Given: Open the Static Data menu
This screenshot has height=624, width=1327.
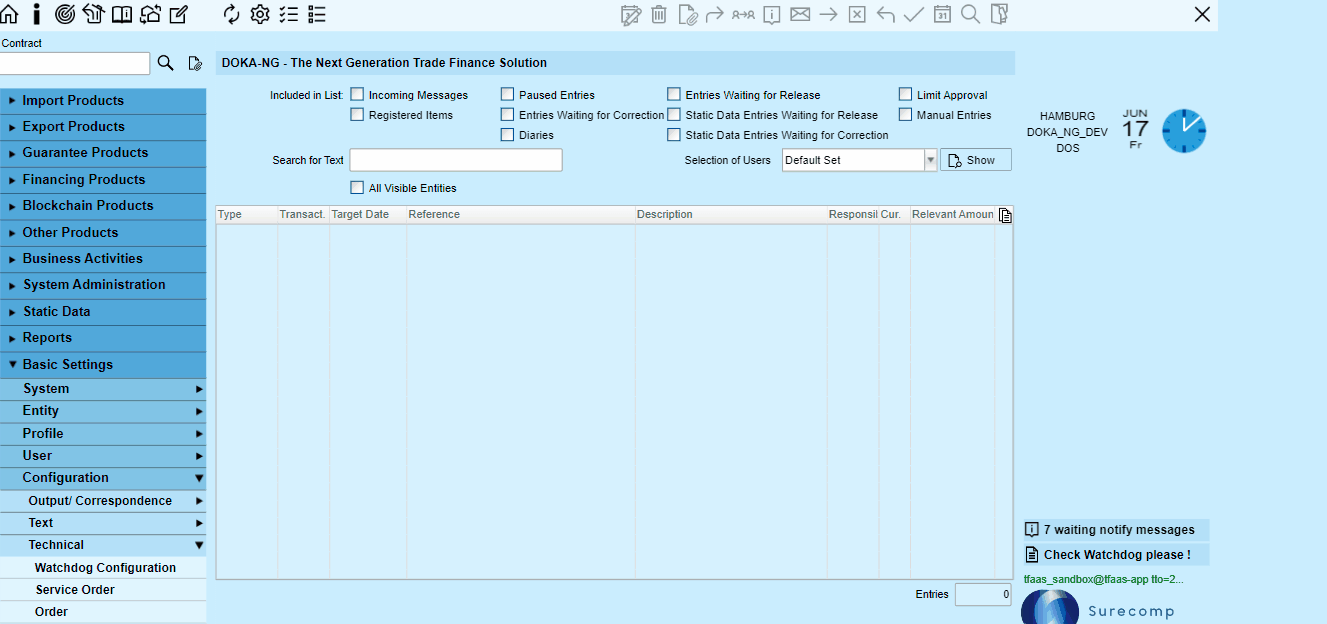Looking at the screenshot, I should point(103,312).
